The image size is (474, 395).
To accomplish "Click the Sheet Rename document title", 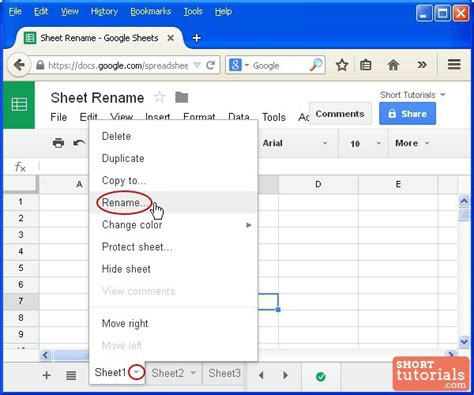I will tap(97, 98).
